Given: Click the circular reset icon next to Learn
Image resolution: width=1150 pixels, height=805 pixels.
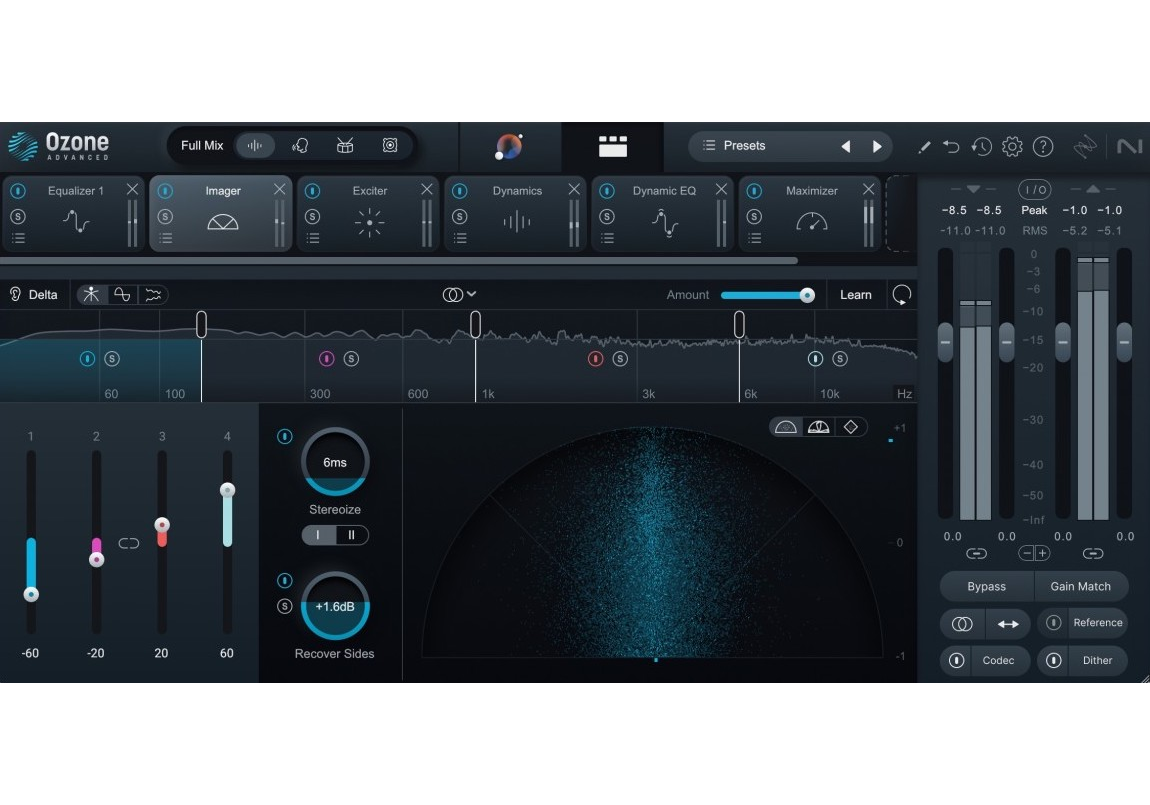Looking at the screenshot, I should [901, 295].
